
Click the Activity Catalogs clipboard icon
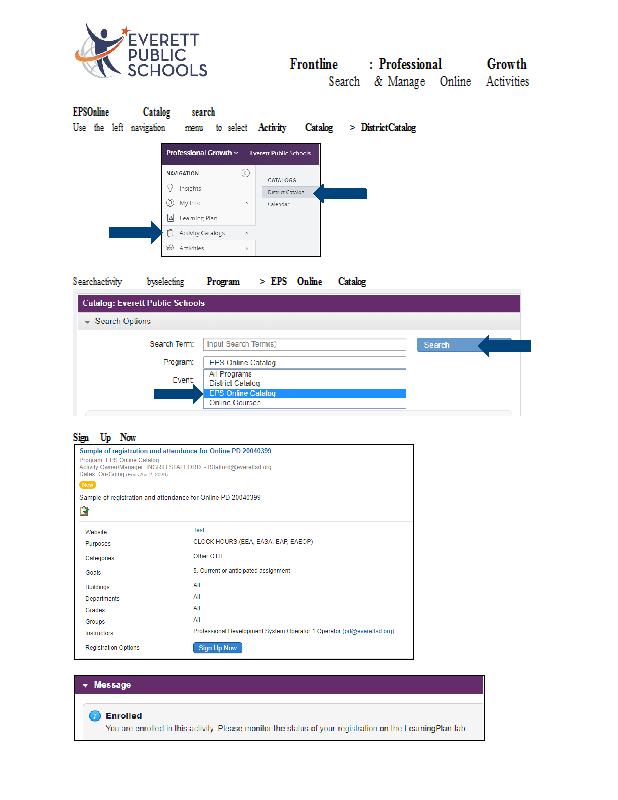tap(170, 233)
